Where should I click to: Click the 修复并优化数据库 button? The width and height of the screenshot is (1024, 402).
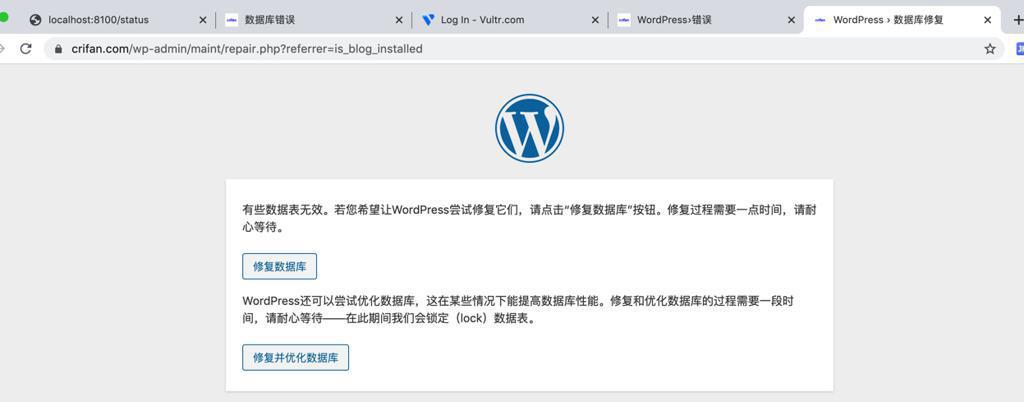point(295,358)
